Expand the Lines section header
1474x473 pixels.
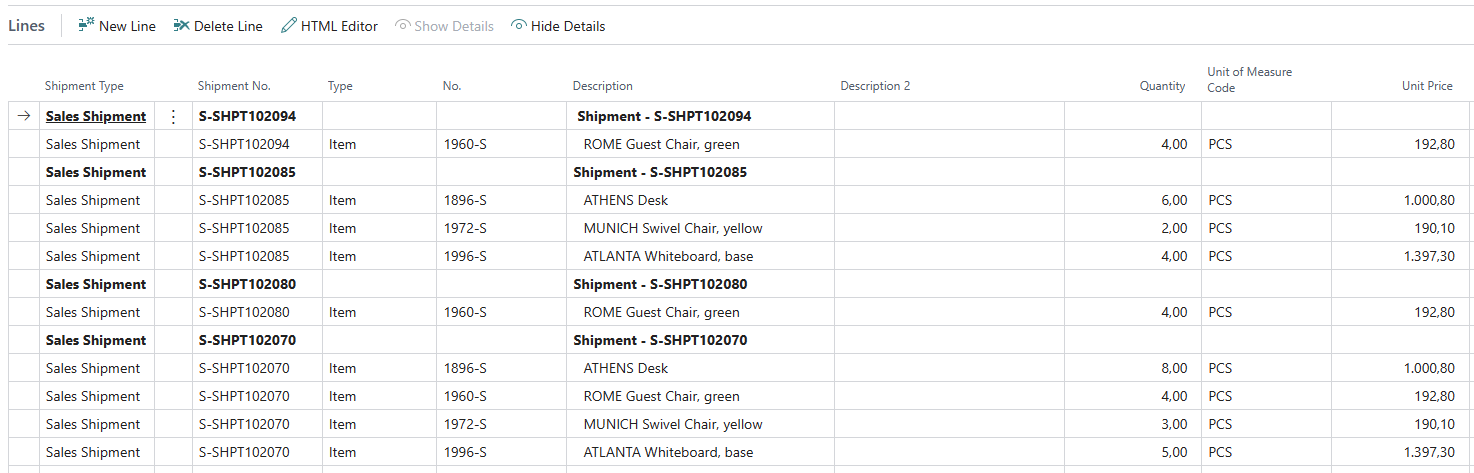[27, 26]
